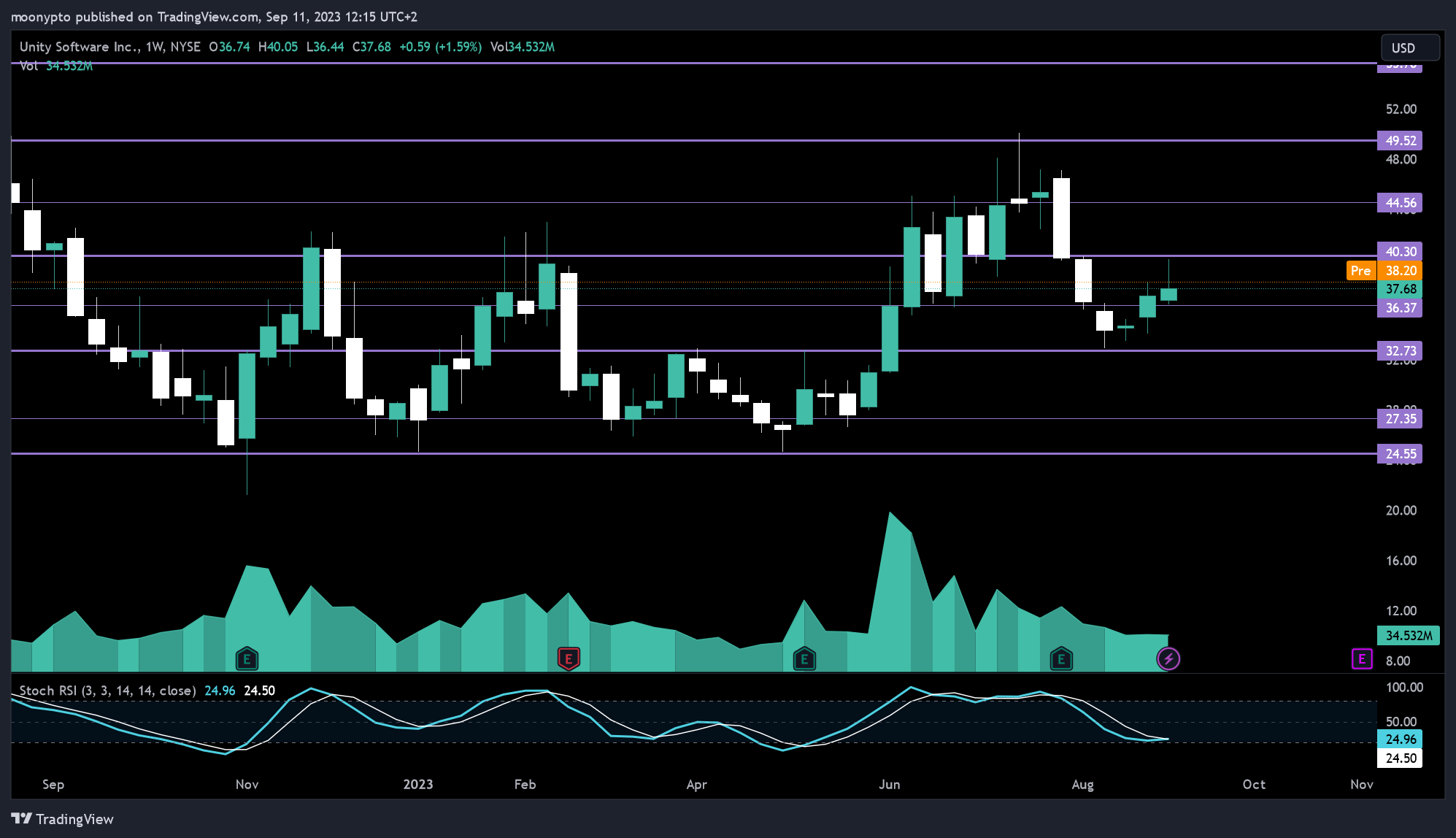Click the +0.59 (+1.59%) change value
This screenshot has height=838, width=1456.
click(x=440, y=47)
